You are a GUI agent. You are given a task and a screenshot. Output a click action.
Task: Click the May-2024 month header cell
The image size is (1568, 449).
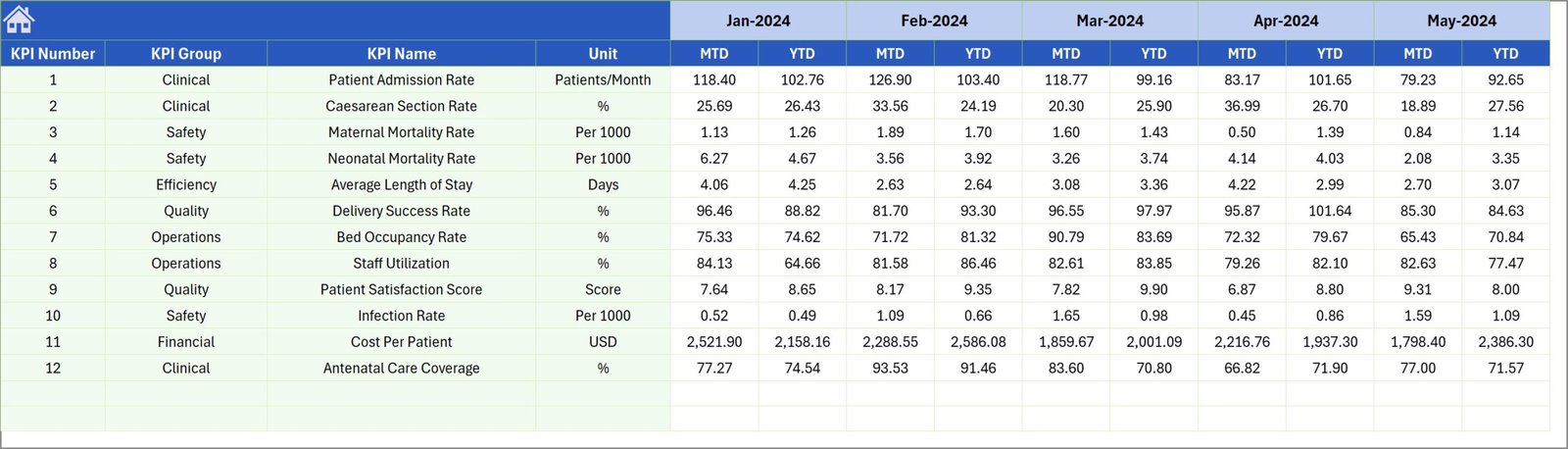1461,21
